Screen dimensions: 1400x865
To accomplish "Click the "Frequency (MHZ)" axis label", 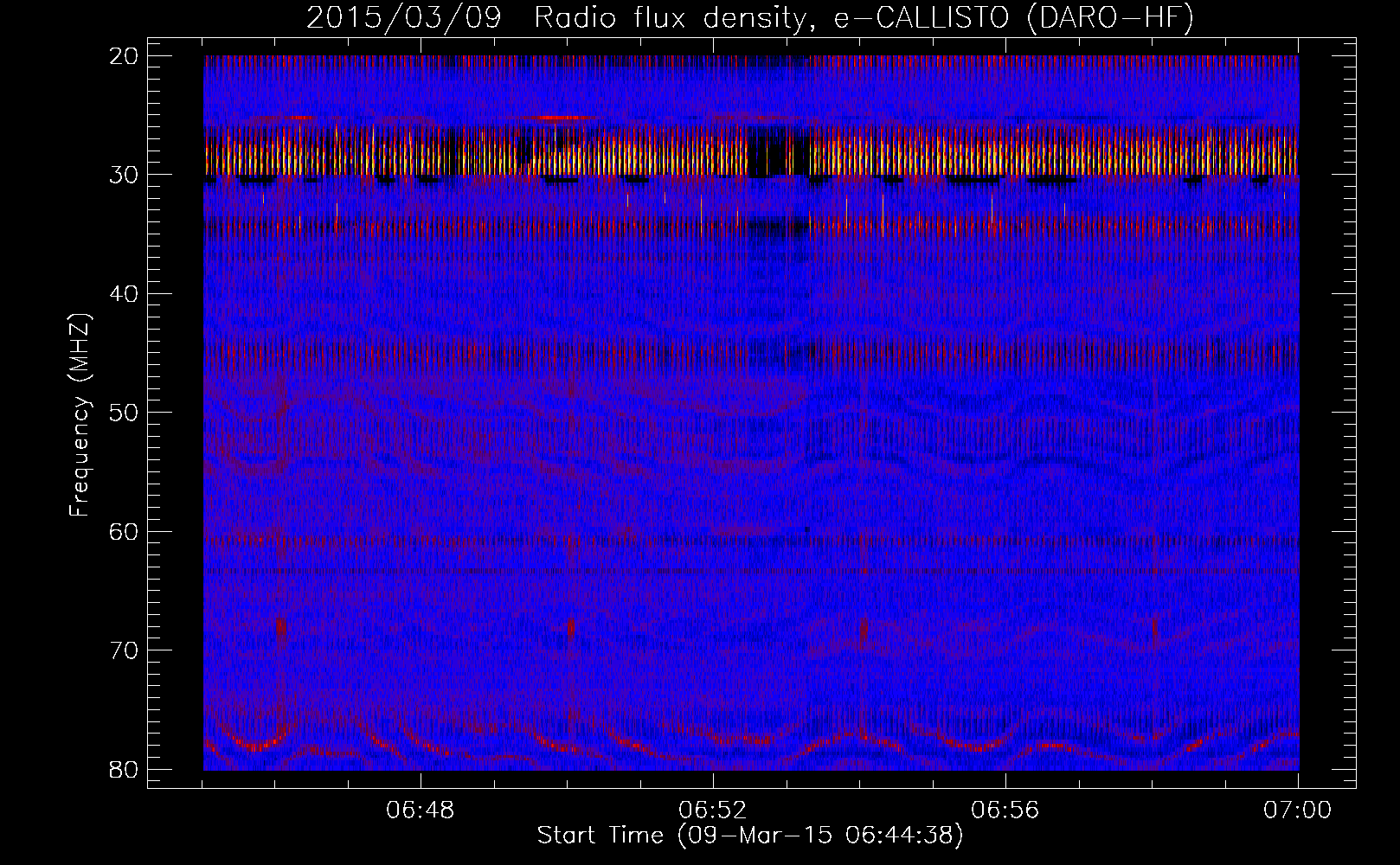I will coord(80,415).
